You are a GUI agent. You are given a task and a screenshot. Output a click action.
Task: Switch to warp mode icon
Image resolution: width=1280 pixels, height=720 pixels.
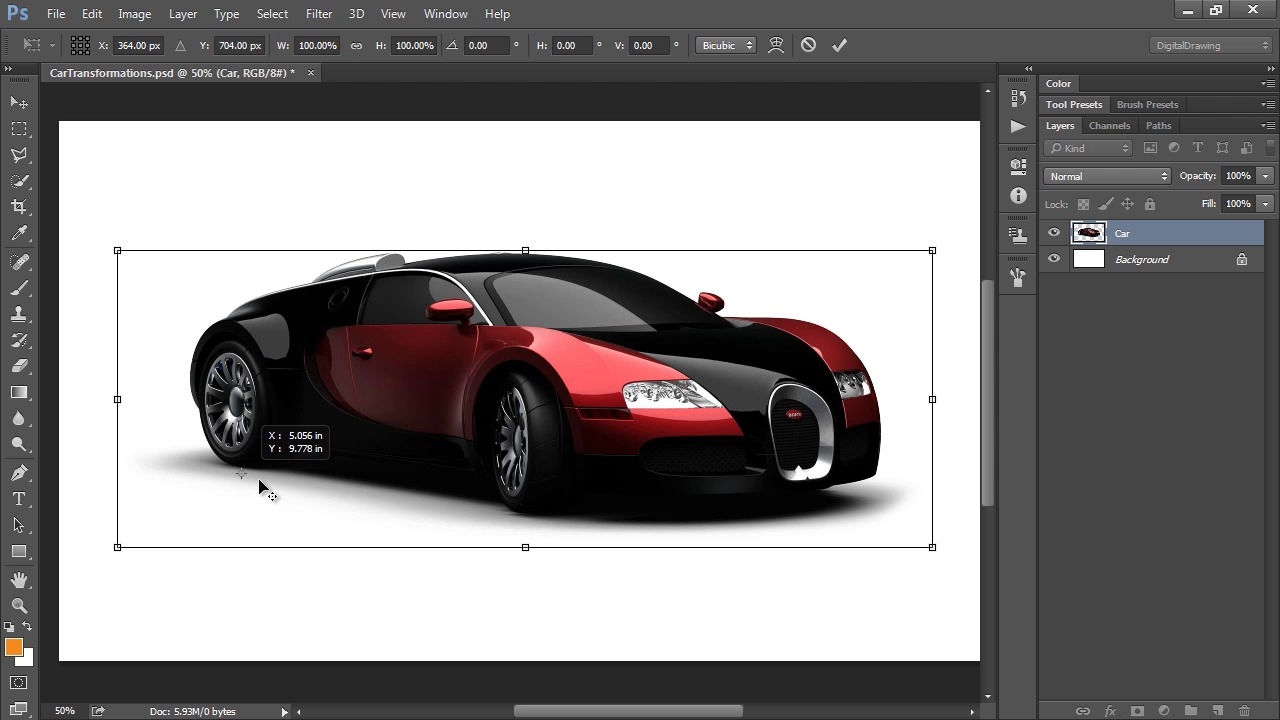776,45
